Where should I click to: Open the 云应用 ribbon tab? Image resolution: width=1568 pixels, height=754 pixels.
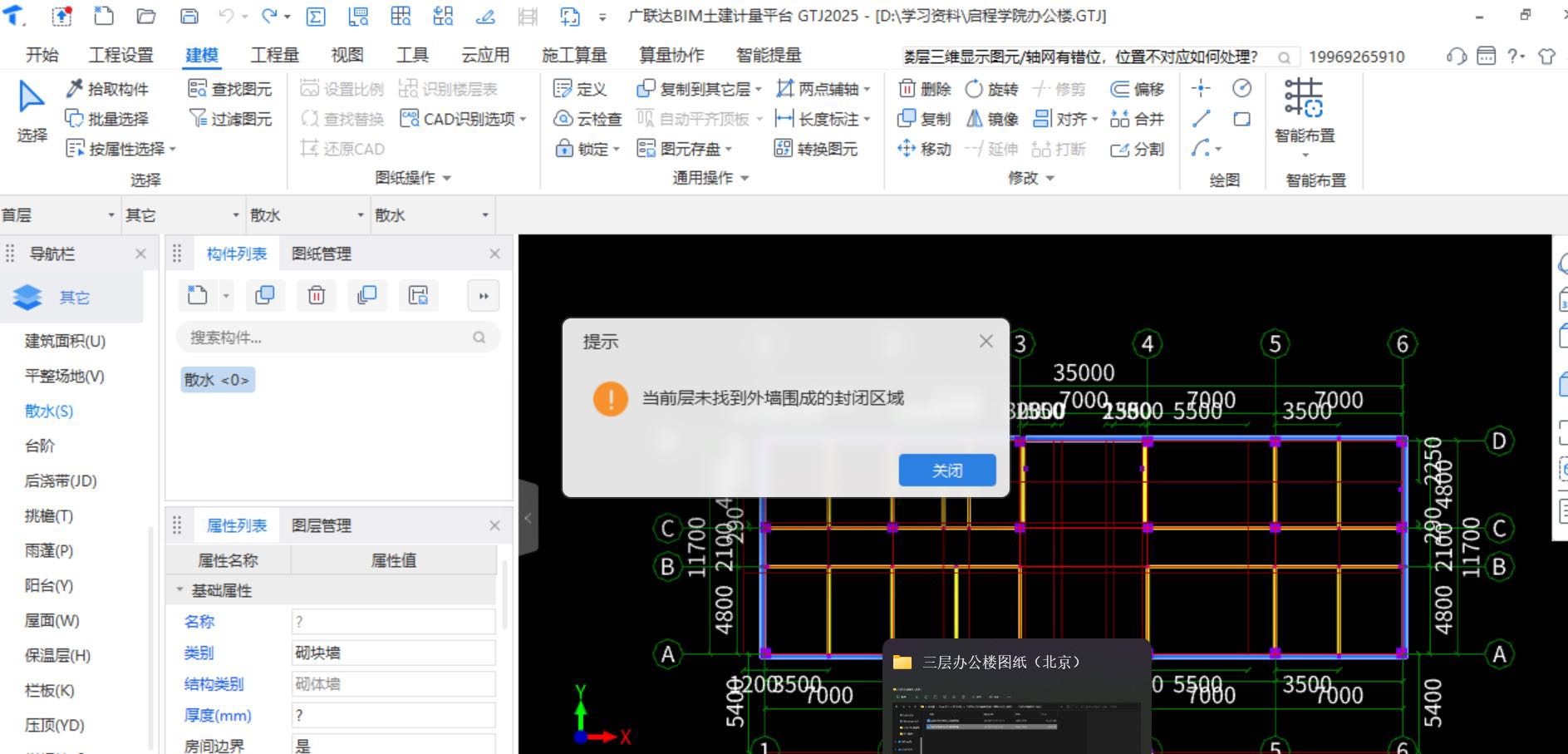coord(485,55)
